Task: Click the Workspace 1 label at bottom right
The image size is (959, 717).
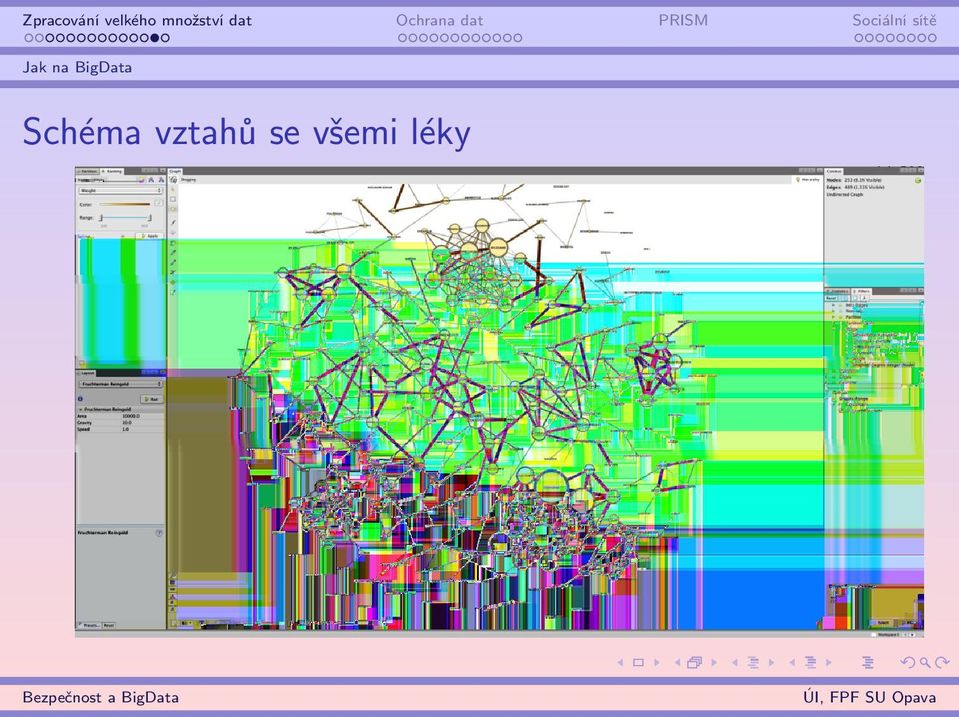Action: 888,635
